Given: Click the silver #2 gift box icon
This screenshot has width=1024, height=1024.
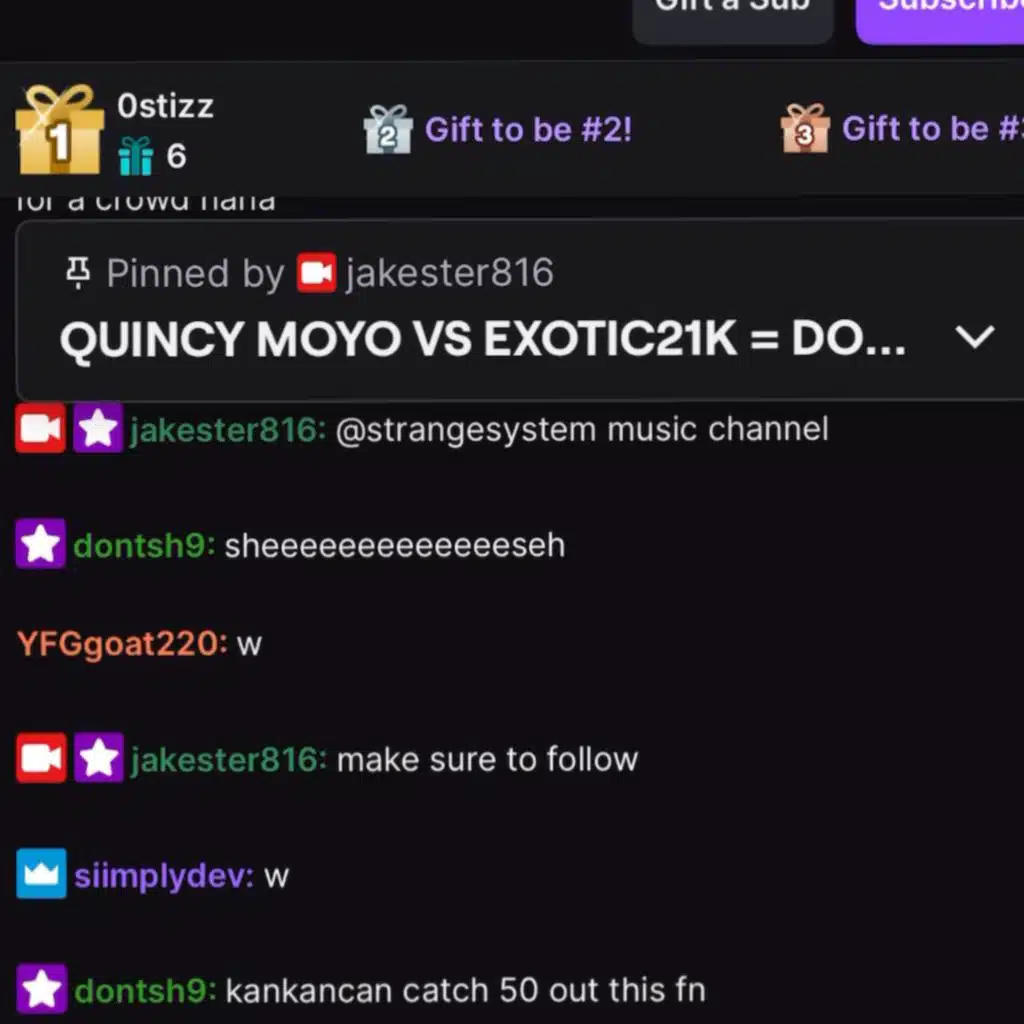Looking at the screenshot, I should [388, 129].
